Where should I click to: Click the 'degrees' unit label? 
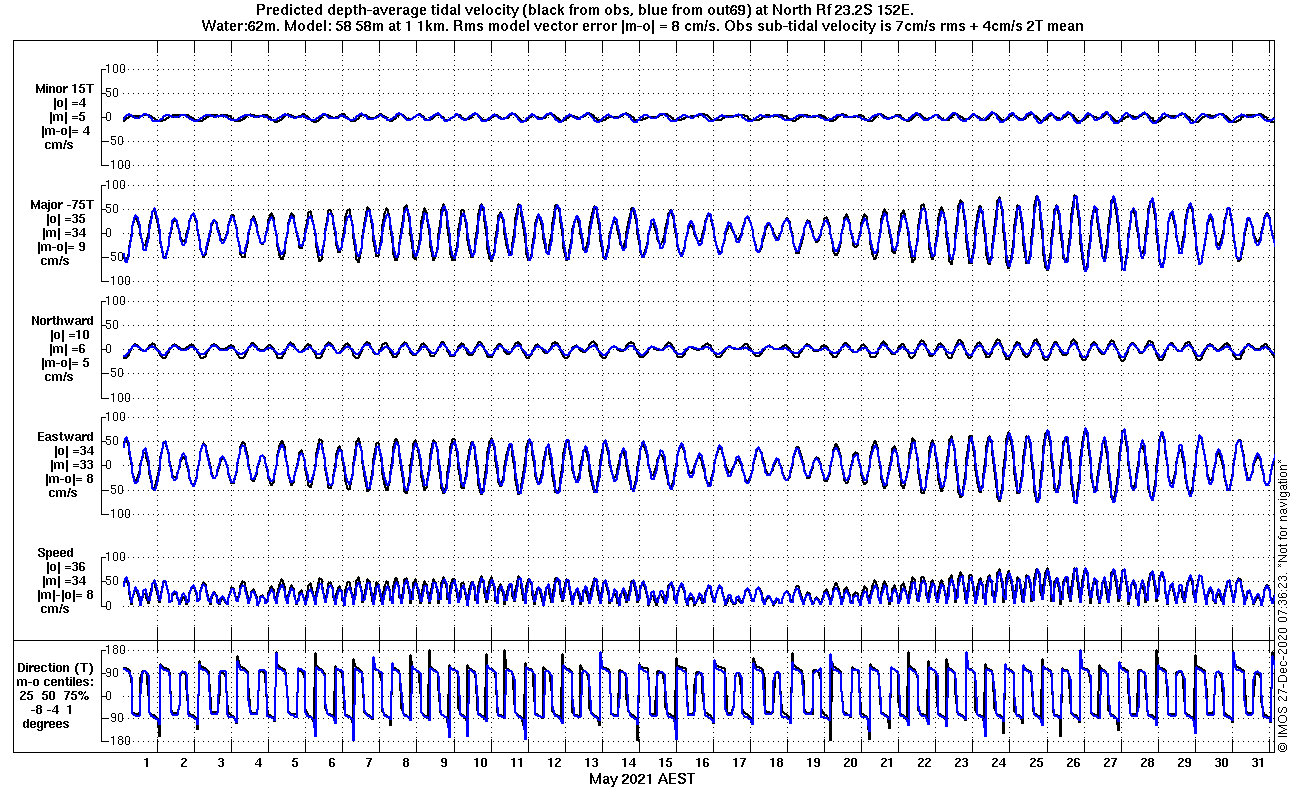46,723
